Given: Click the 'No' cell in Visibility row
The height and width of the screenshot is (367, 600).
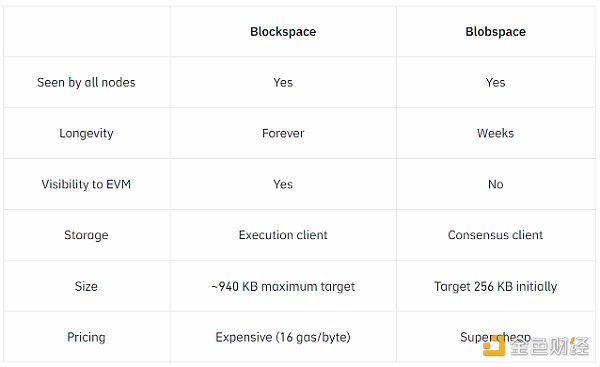Looking at the screenshot, I should point(496,184).
